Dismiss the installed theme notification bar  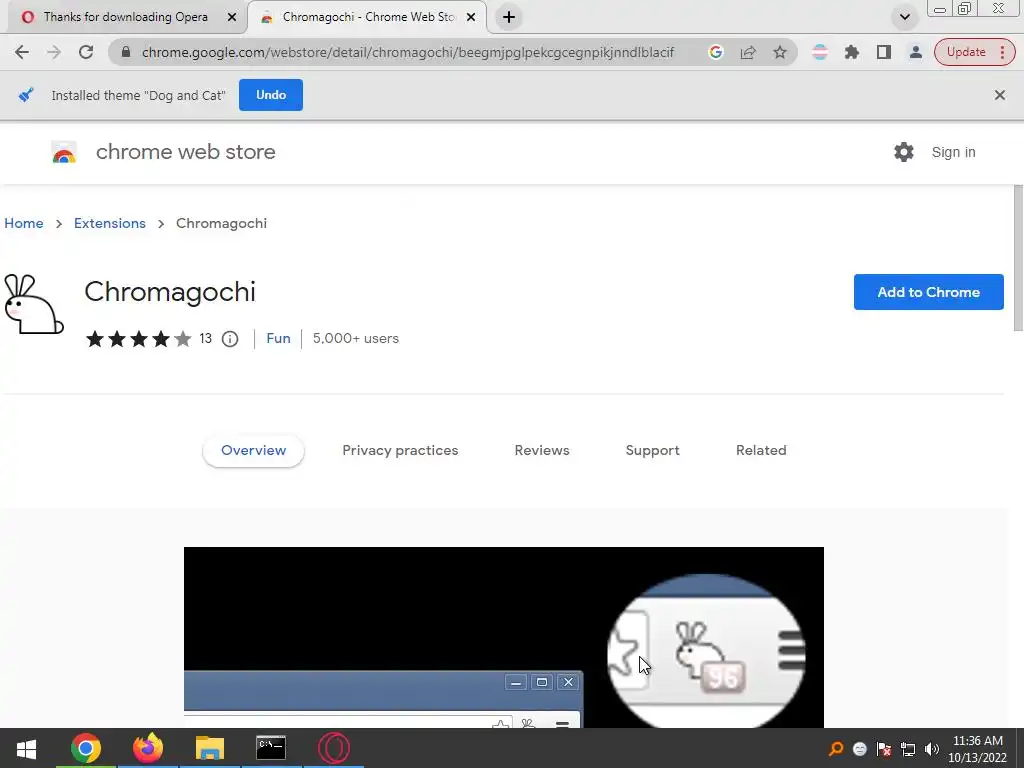1000,95
